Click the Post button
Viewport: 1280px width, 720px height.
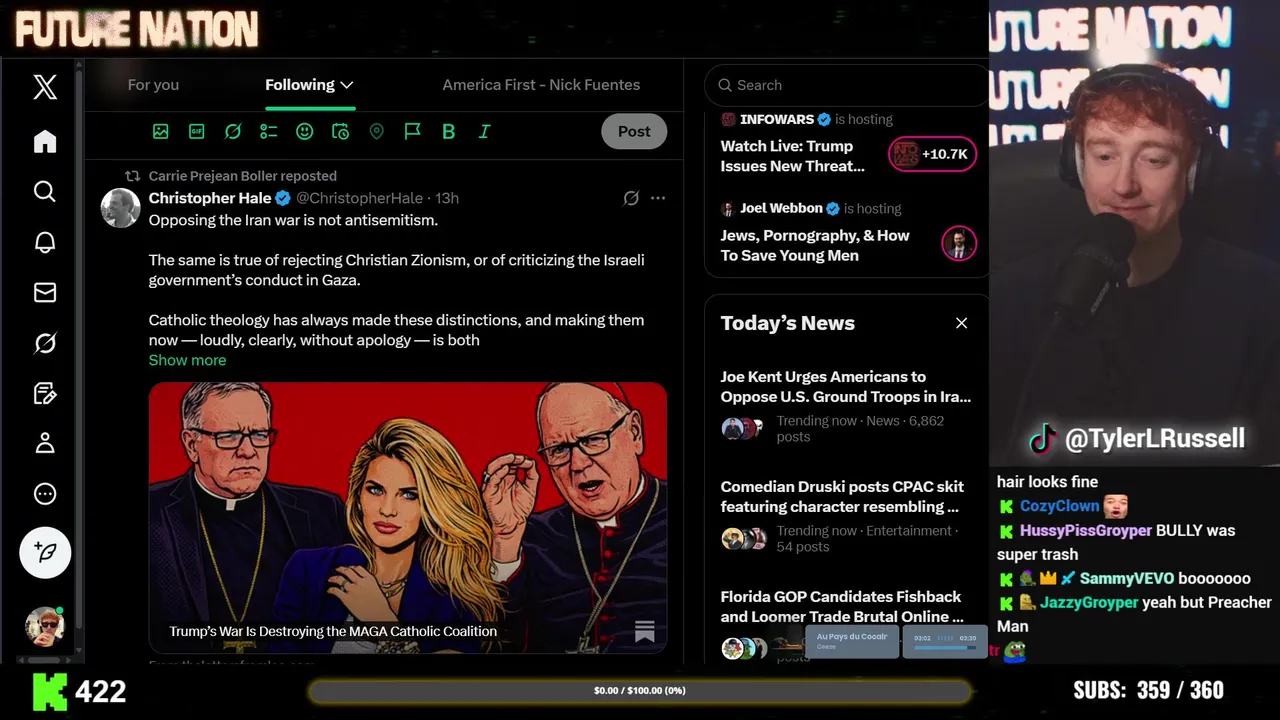click(x=634, y=131)
